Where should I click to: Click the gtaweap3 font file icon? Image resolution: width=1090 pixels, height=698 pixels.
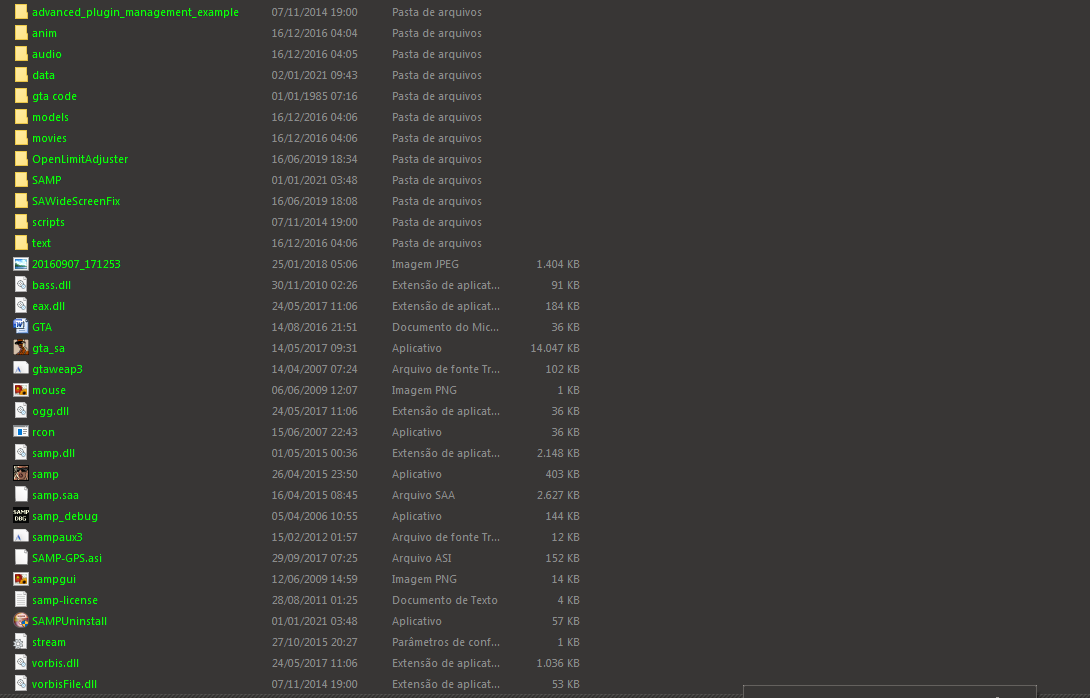tap(21, 368)
